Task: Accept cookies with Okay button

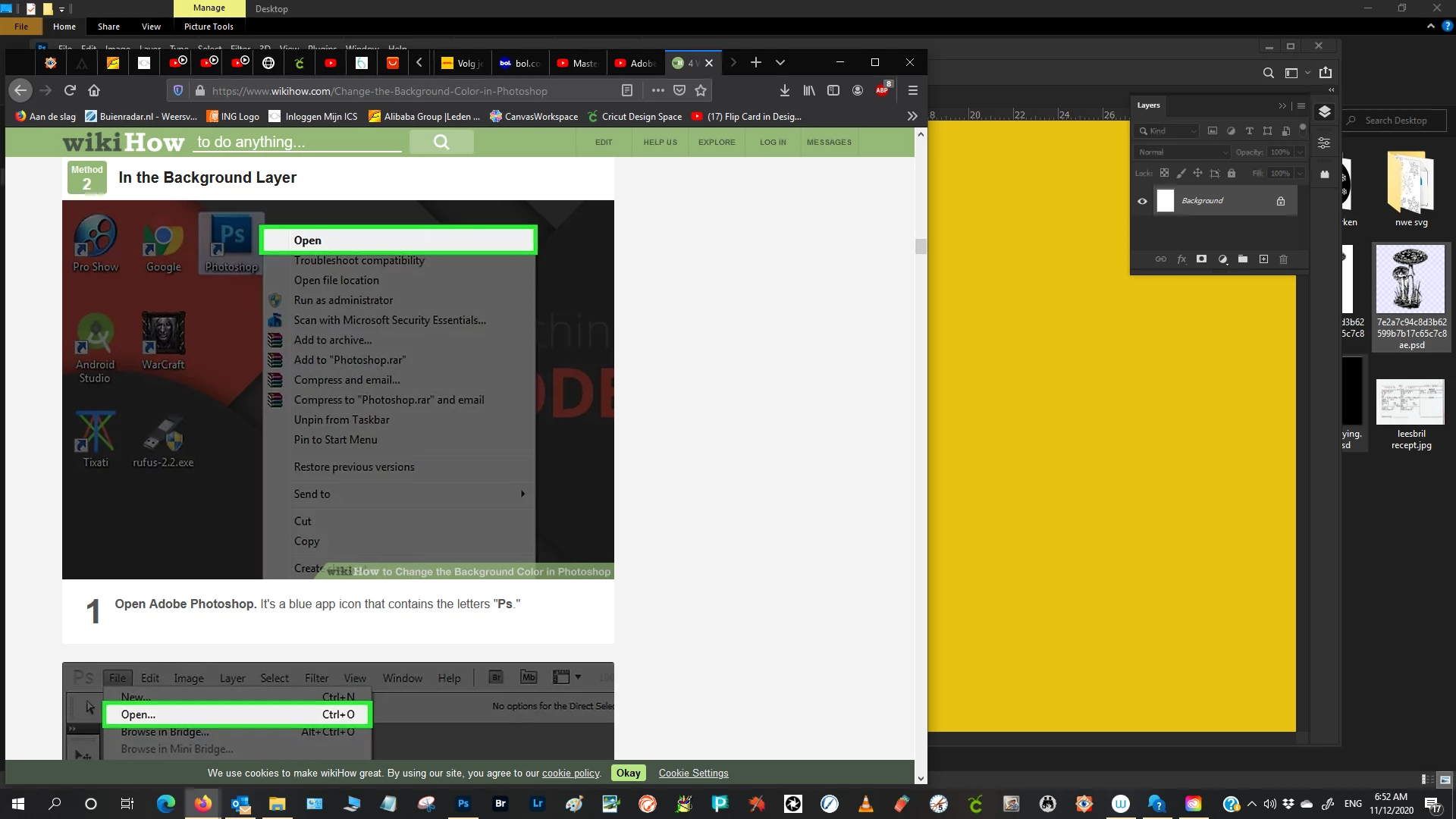Action: pyautogui.click(x=628, y=773)
